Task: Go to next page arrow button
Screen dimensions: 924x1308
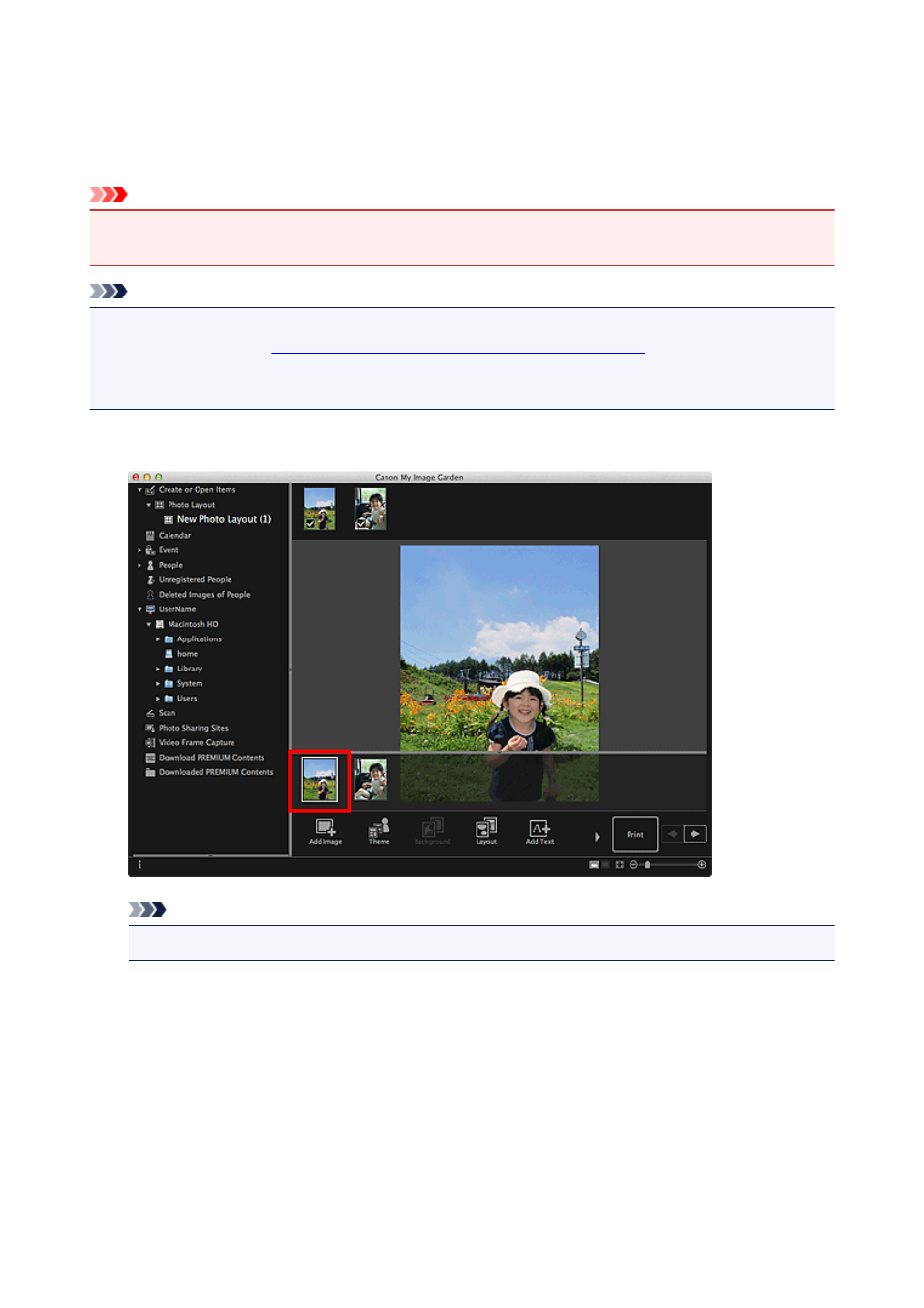Action: 695,834
